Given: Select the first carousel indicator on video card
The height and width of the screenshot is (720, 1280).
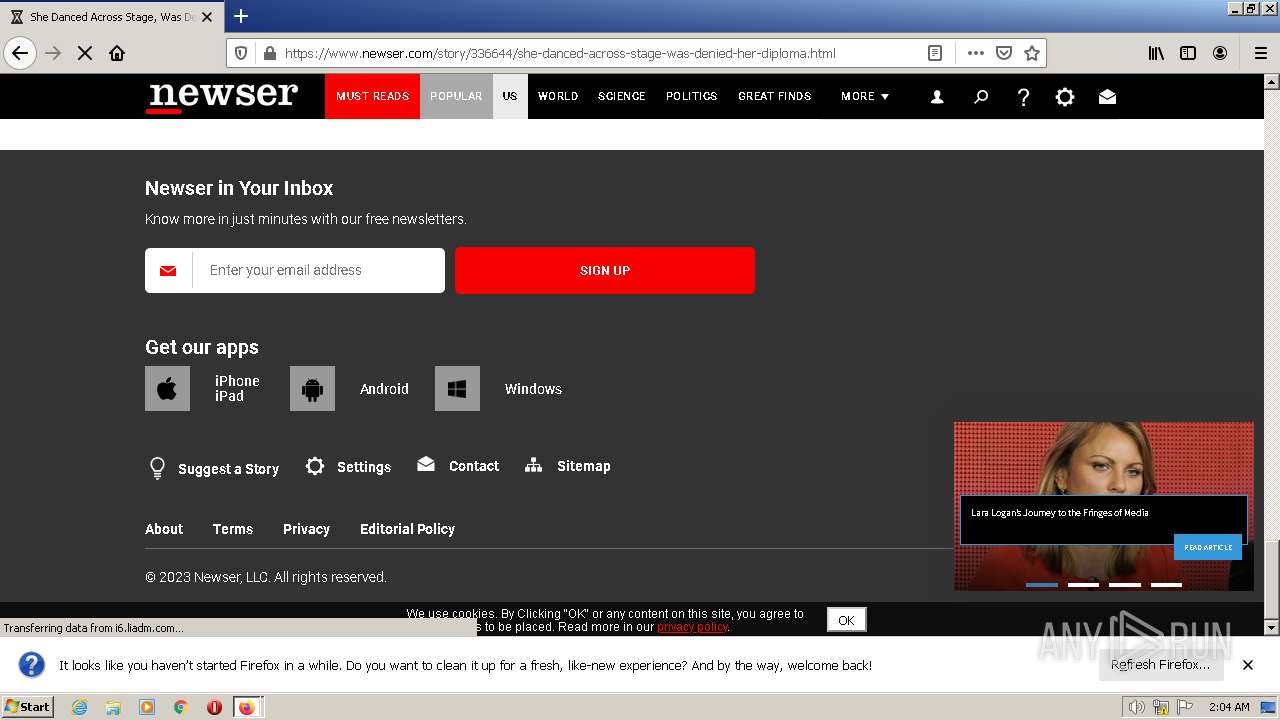Looking at the screenshot, I should 1042,585.
